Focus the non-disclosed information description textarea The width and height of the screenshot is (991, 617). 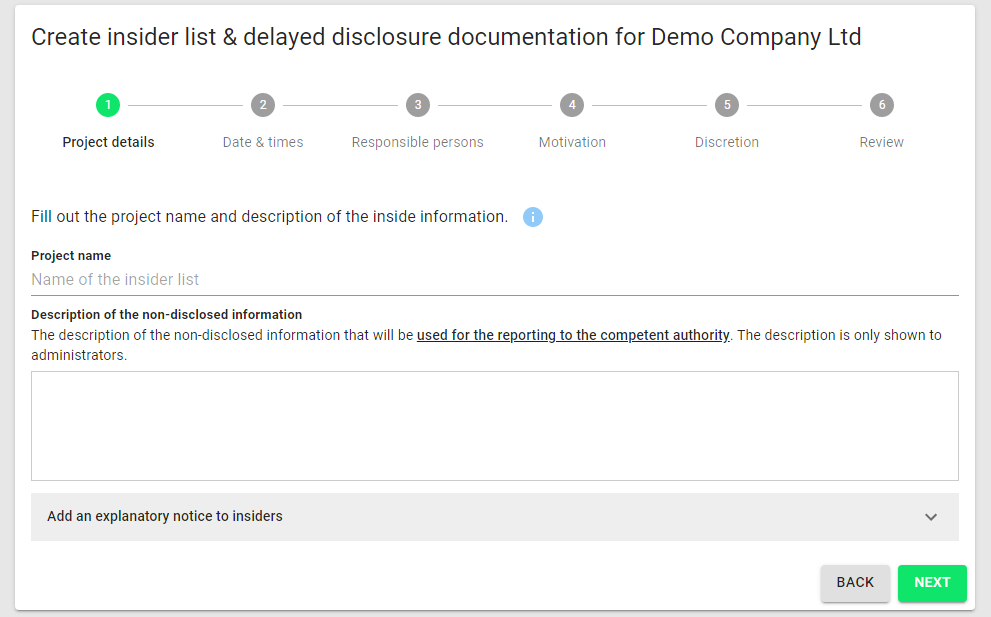click(495, 426)
